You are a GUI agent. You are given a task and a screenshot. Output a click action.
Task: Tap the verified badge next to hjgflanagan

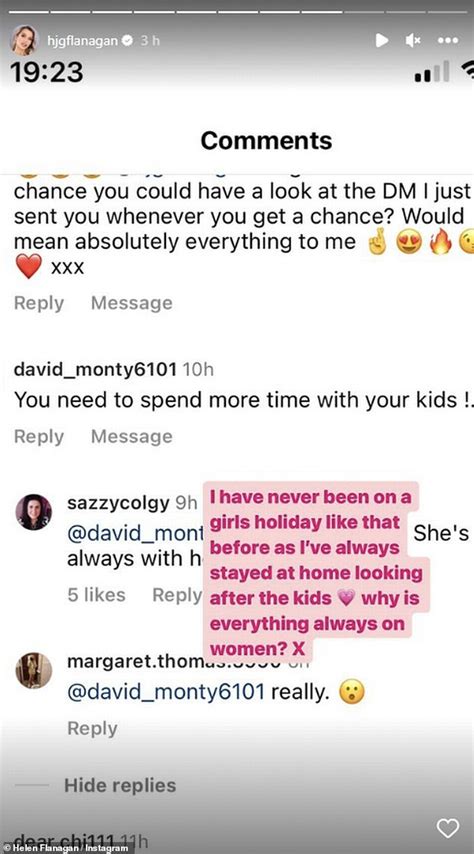point(128,41)
